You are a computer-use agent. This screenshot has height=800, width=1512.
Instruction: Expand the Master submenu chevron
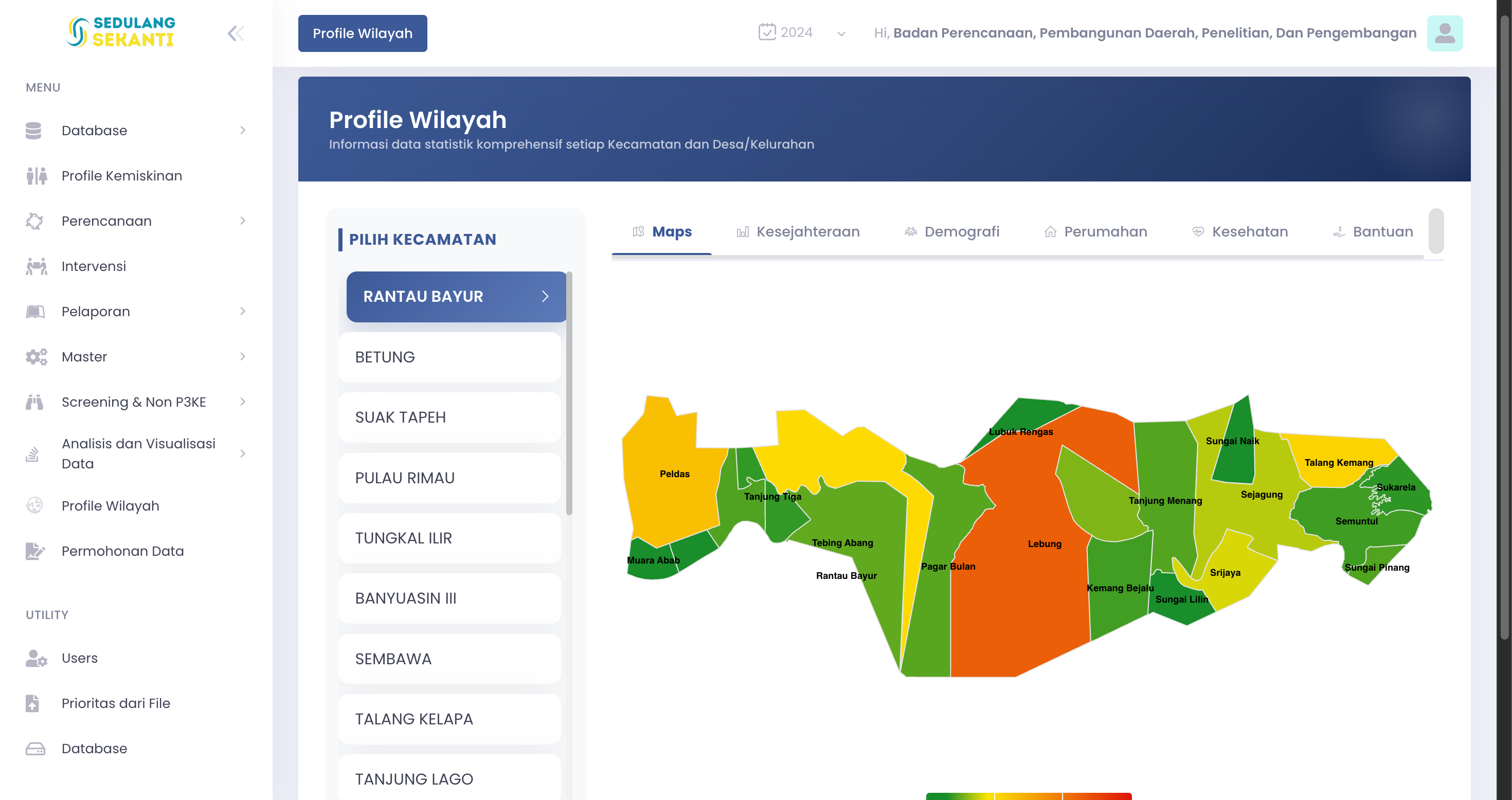(x=242, y=356)
